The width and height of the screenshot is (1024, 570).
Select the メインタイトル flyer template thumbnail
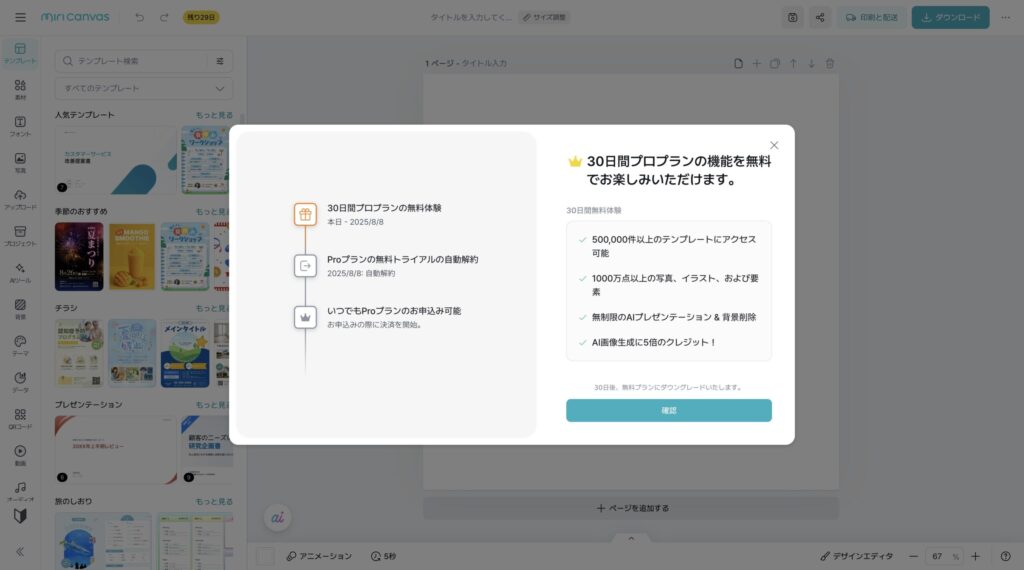click(185, 353)
